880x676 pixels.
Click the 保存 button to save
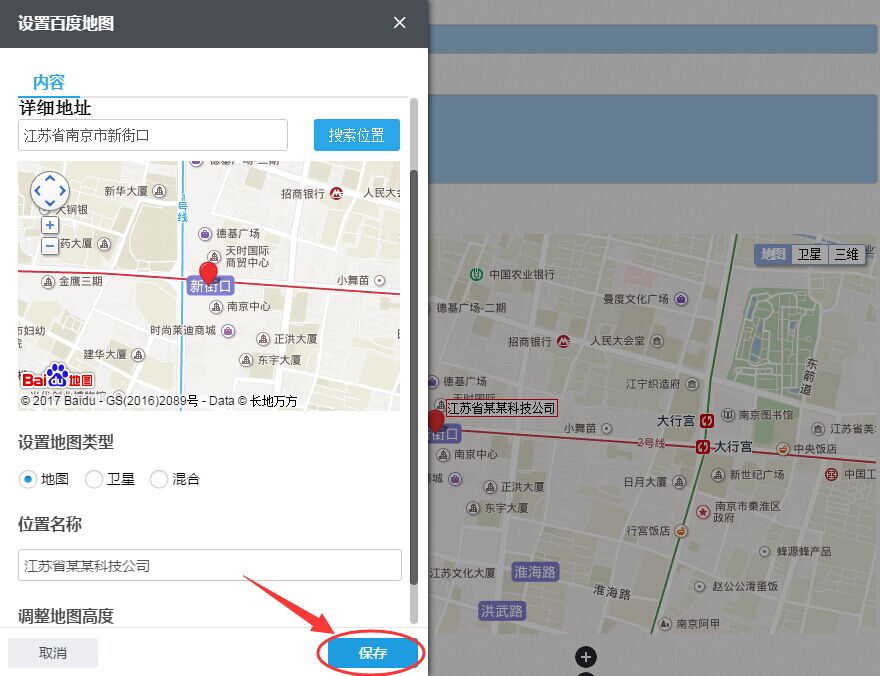tap(371, 653)
